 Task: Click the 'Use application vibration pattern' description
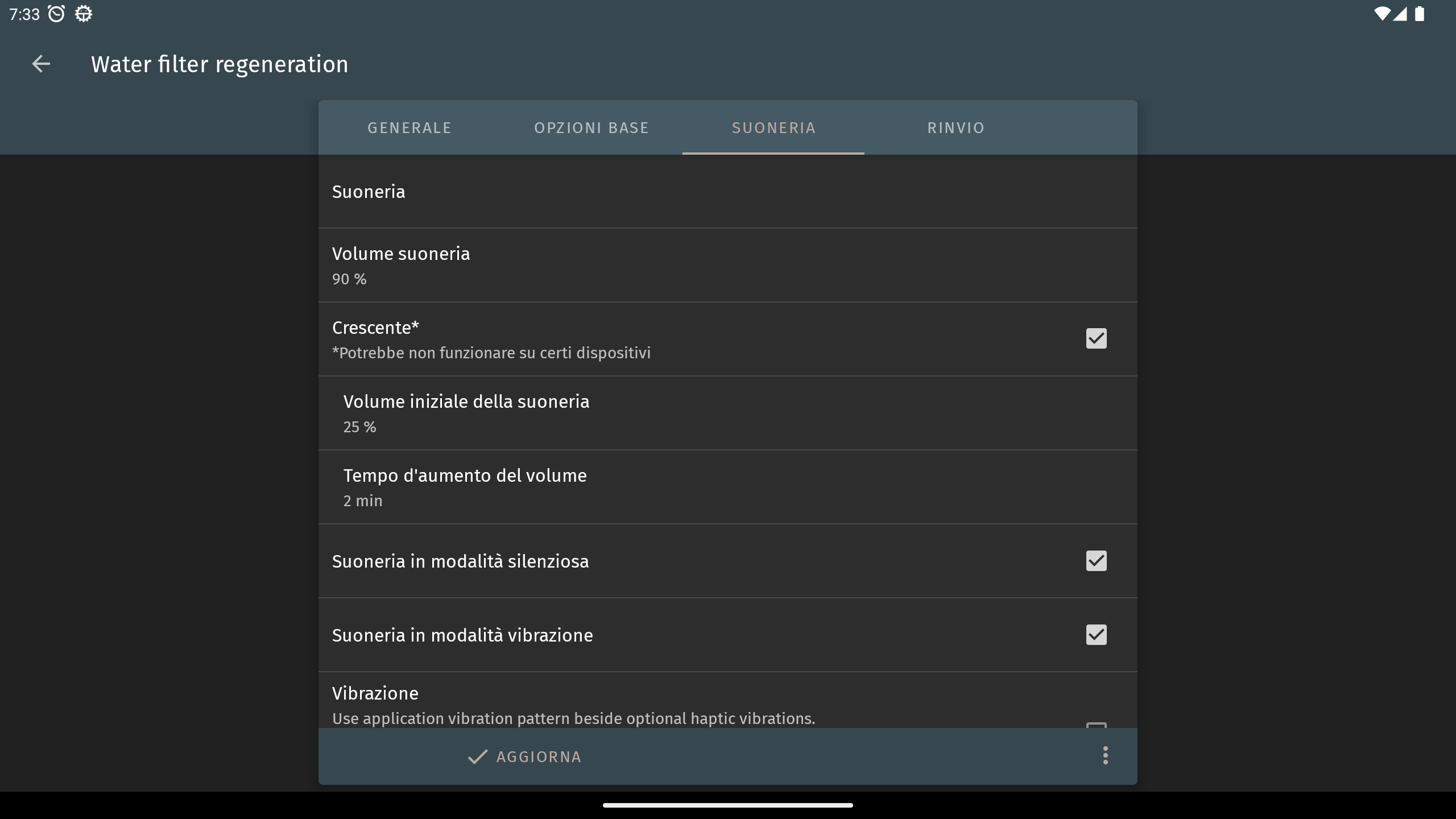[573, 719]
